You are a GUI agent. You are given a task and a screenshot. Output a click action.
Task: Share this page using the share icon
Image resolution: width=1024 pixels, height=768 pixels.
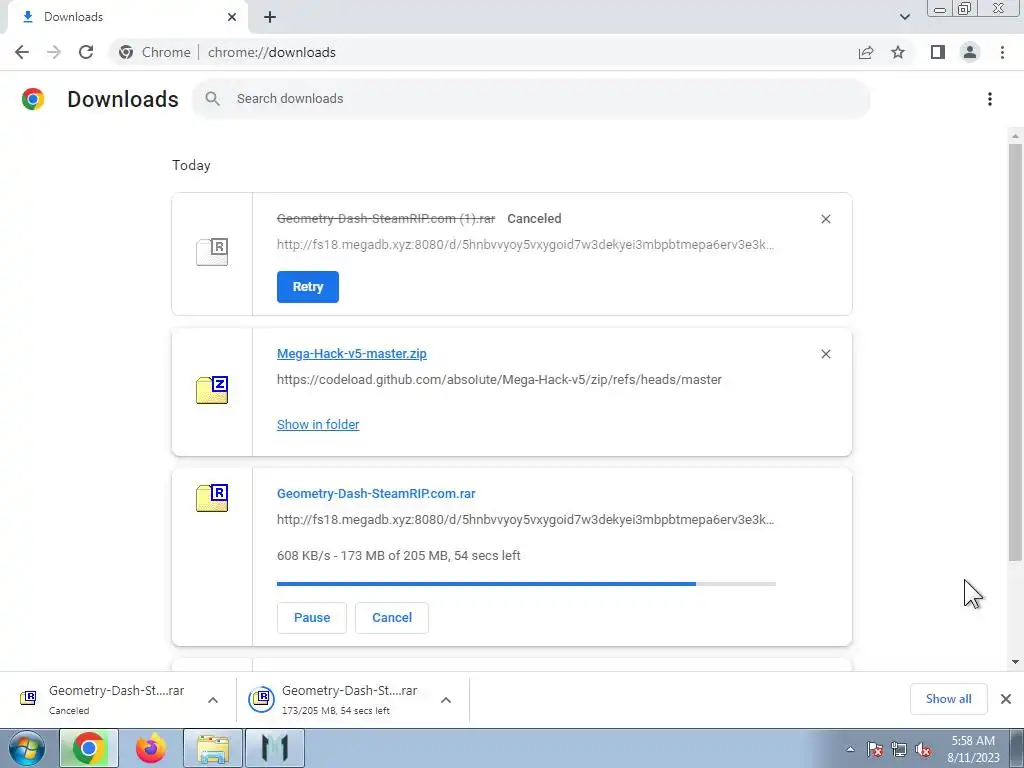866,52
